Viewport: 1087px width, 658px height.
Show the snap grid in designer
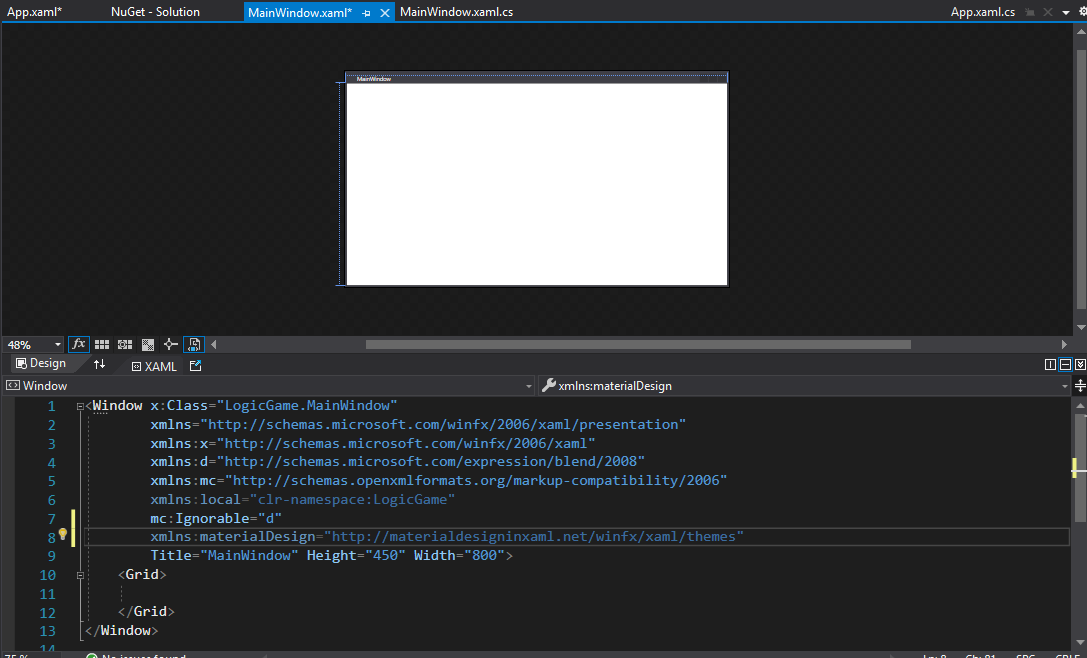coord(102,344)
